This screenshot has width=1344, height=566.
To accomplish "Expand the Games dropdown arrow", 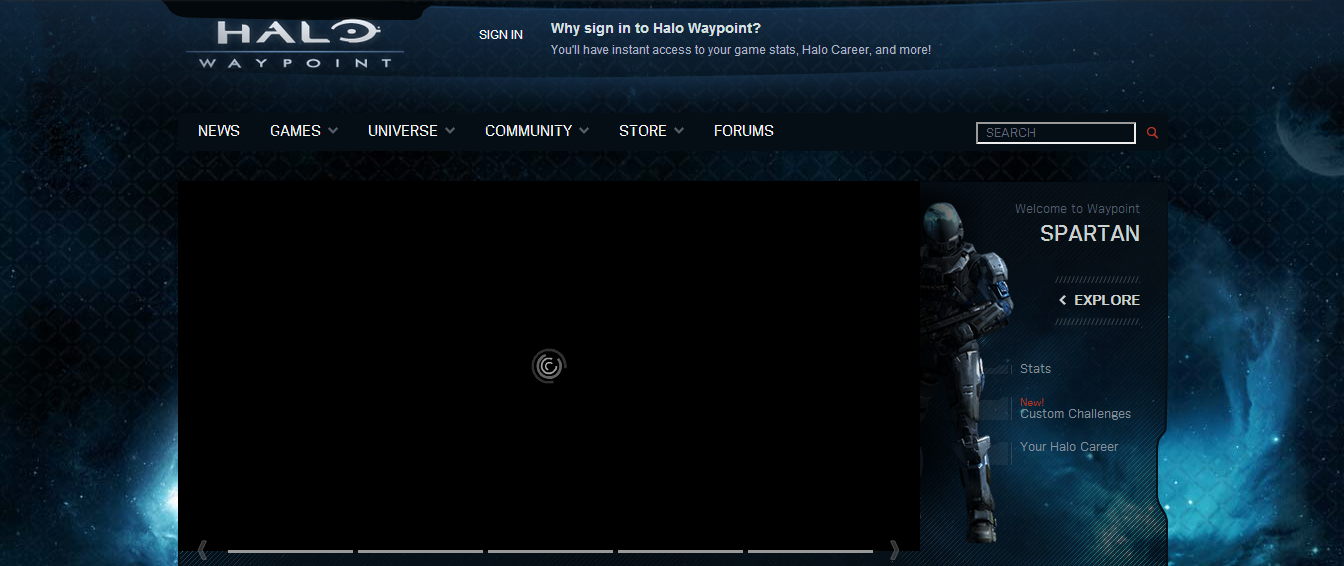I will coord(333,131).
